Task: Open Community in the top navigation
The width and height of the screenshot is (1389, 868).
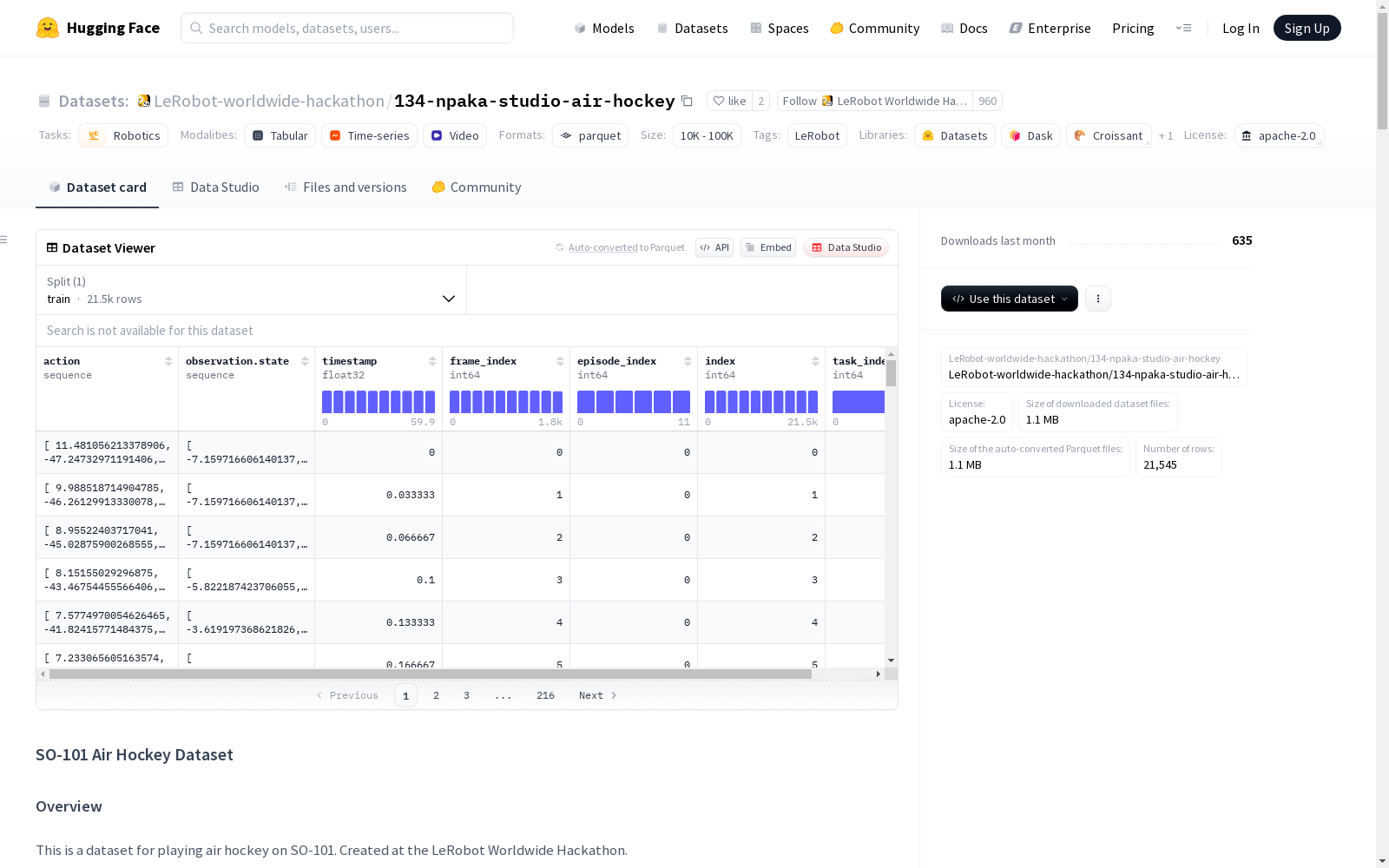Action: pos(875,28)
